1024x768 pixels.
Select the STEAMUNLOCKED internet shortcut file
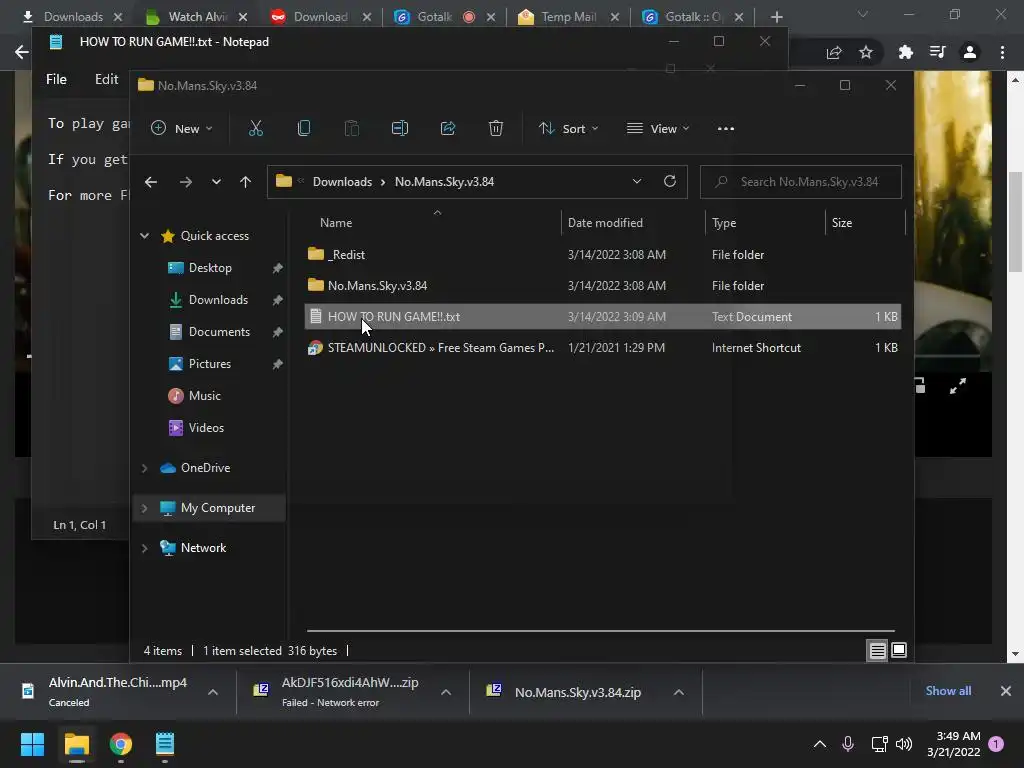[x=603, y=347]
